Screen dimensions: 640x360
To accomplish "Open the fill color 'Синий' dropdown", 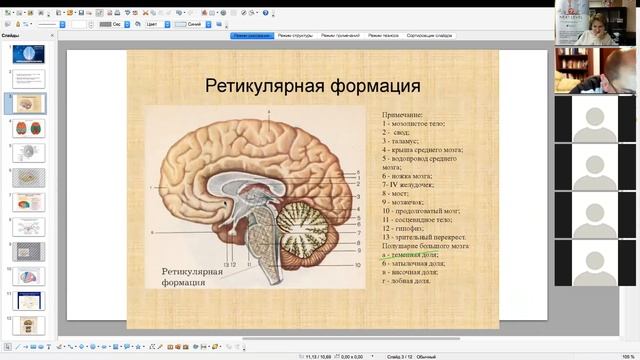I will pos(208,24).
